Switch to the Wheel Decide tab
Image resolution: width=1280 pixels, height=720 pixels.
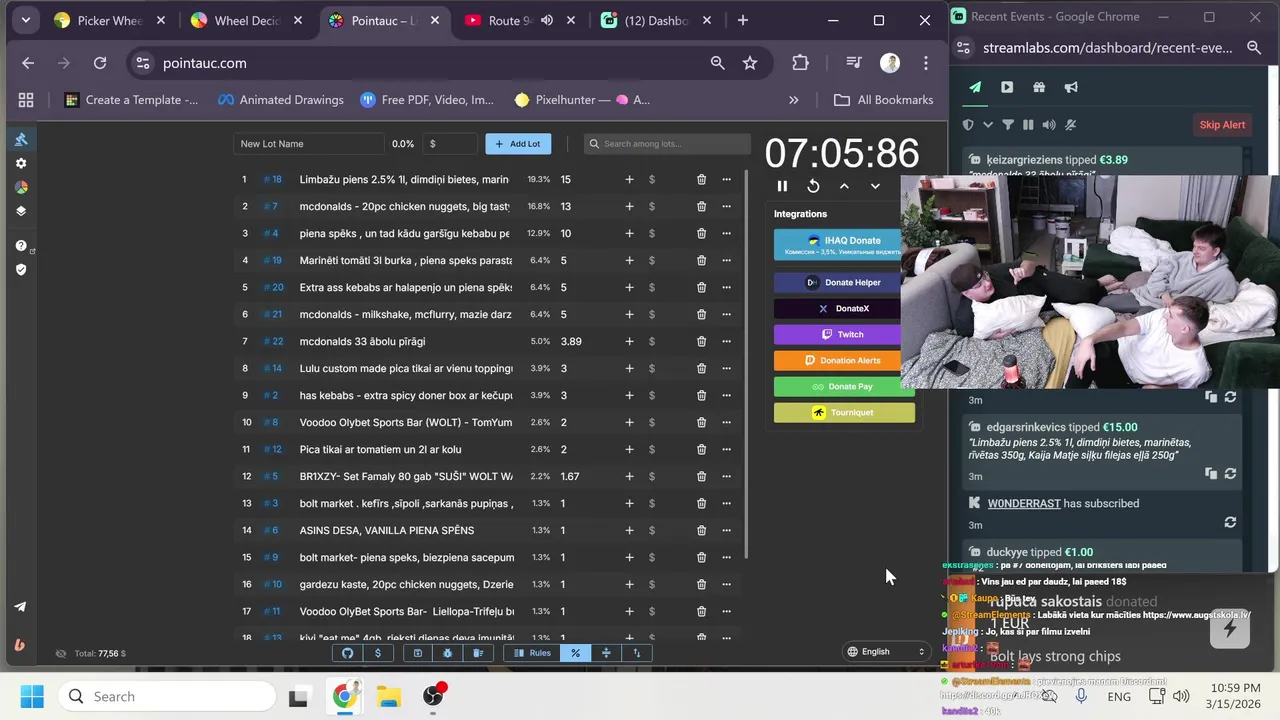click(247, 21)
